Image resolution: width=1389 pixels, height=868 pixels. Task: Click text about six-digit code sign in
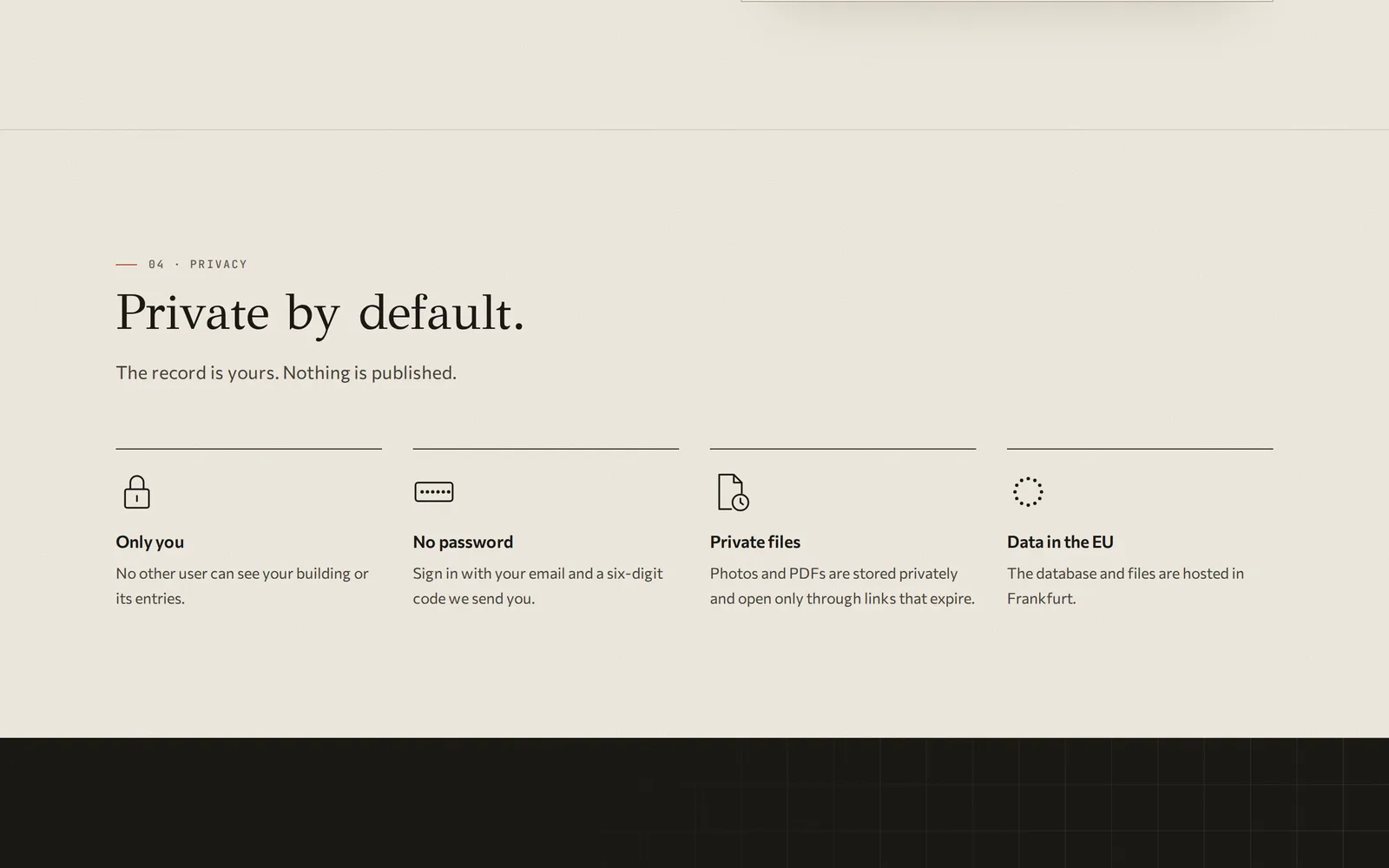(x=537, y=586)
